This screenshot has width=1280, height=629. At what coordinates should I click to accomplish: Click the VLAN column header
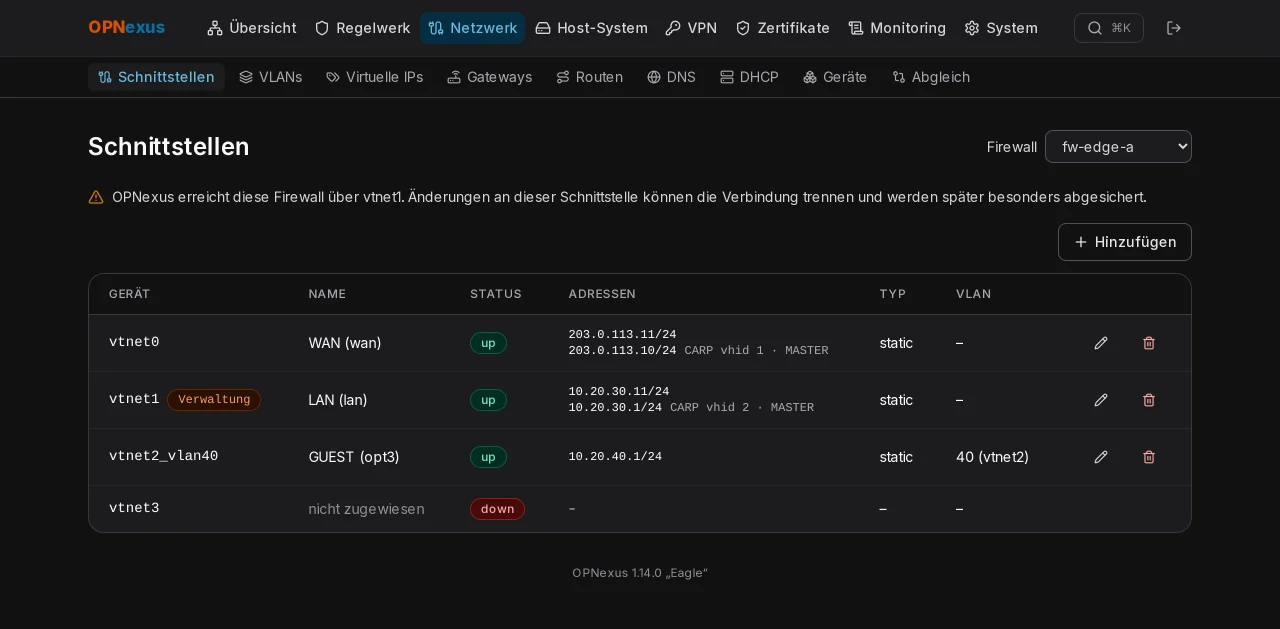click(974, 294)
